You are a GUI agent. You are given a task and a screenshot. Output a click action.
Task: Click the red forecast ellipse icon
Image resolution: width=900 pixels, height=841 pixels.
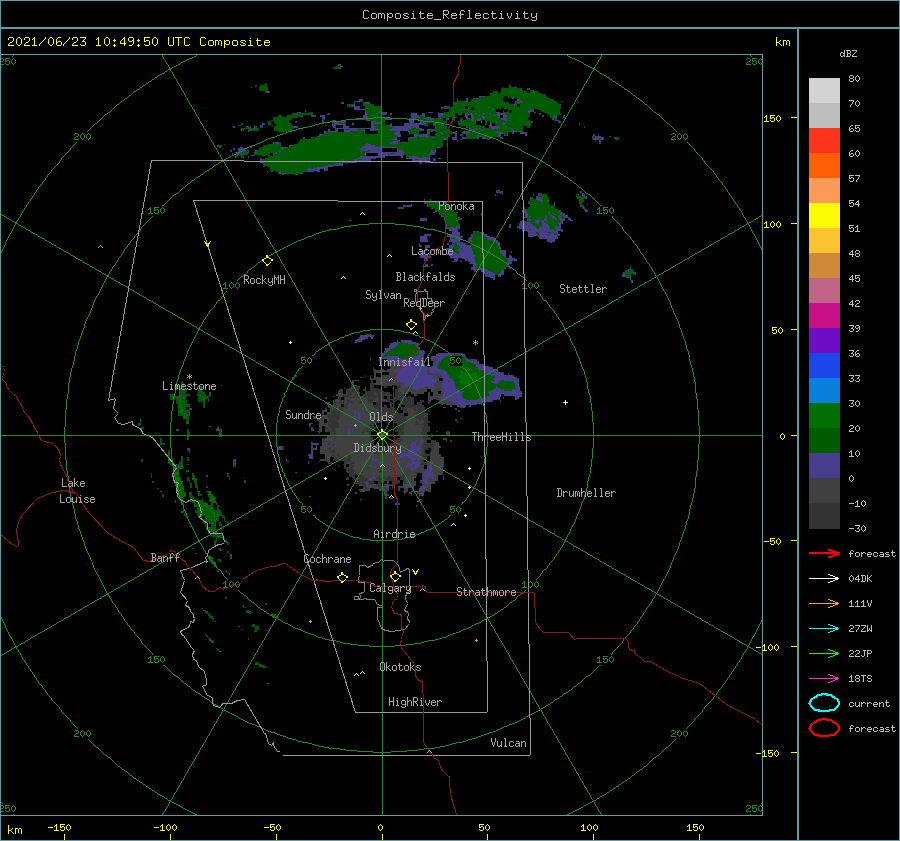[824, 728]
